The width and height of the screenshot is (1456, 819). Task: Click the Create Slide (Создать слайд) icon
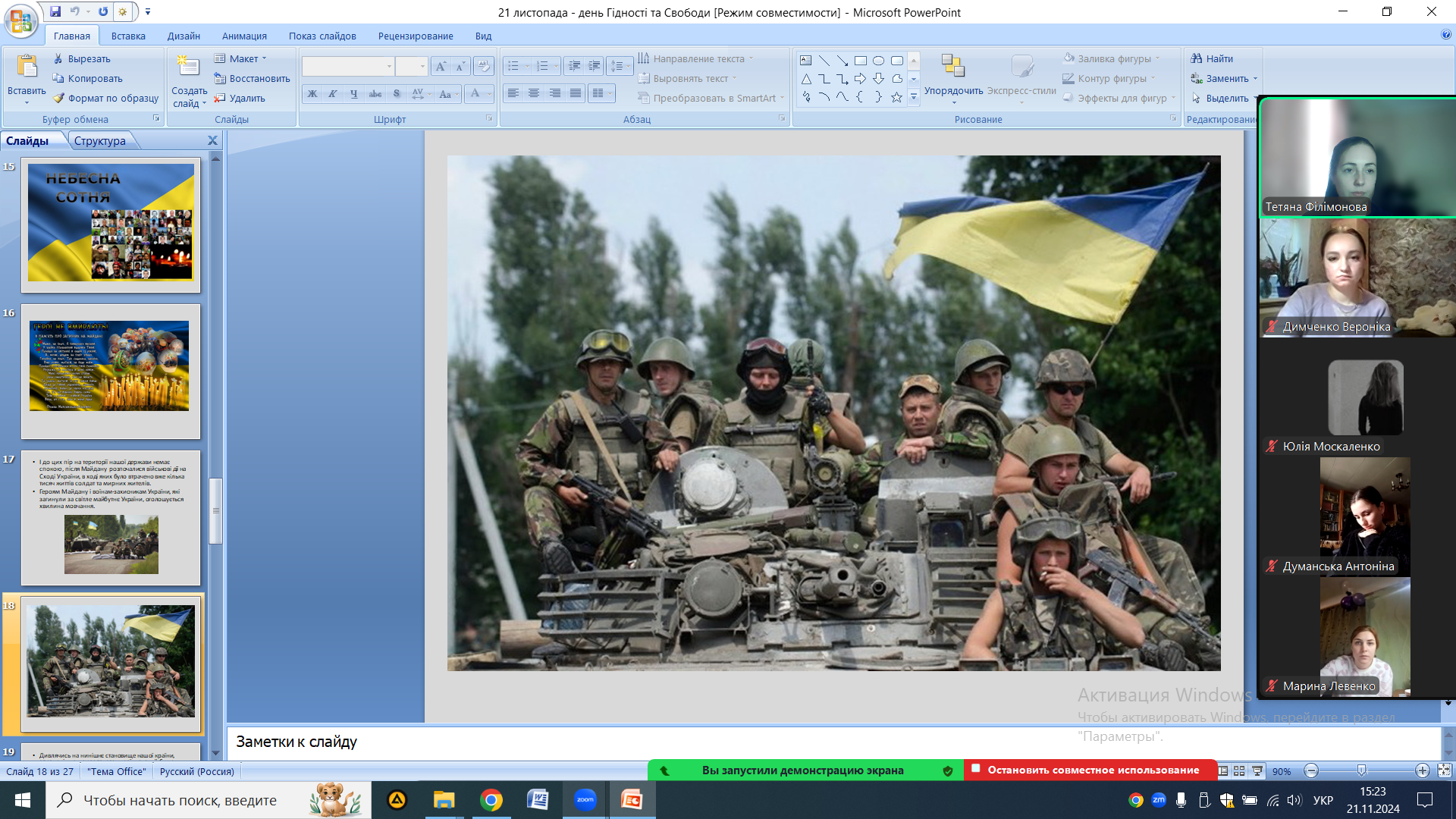point(188,67)
